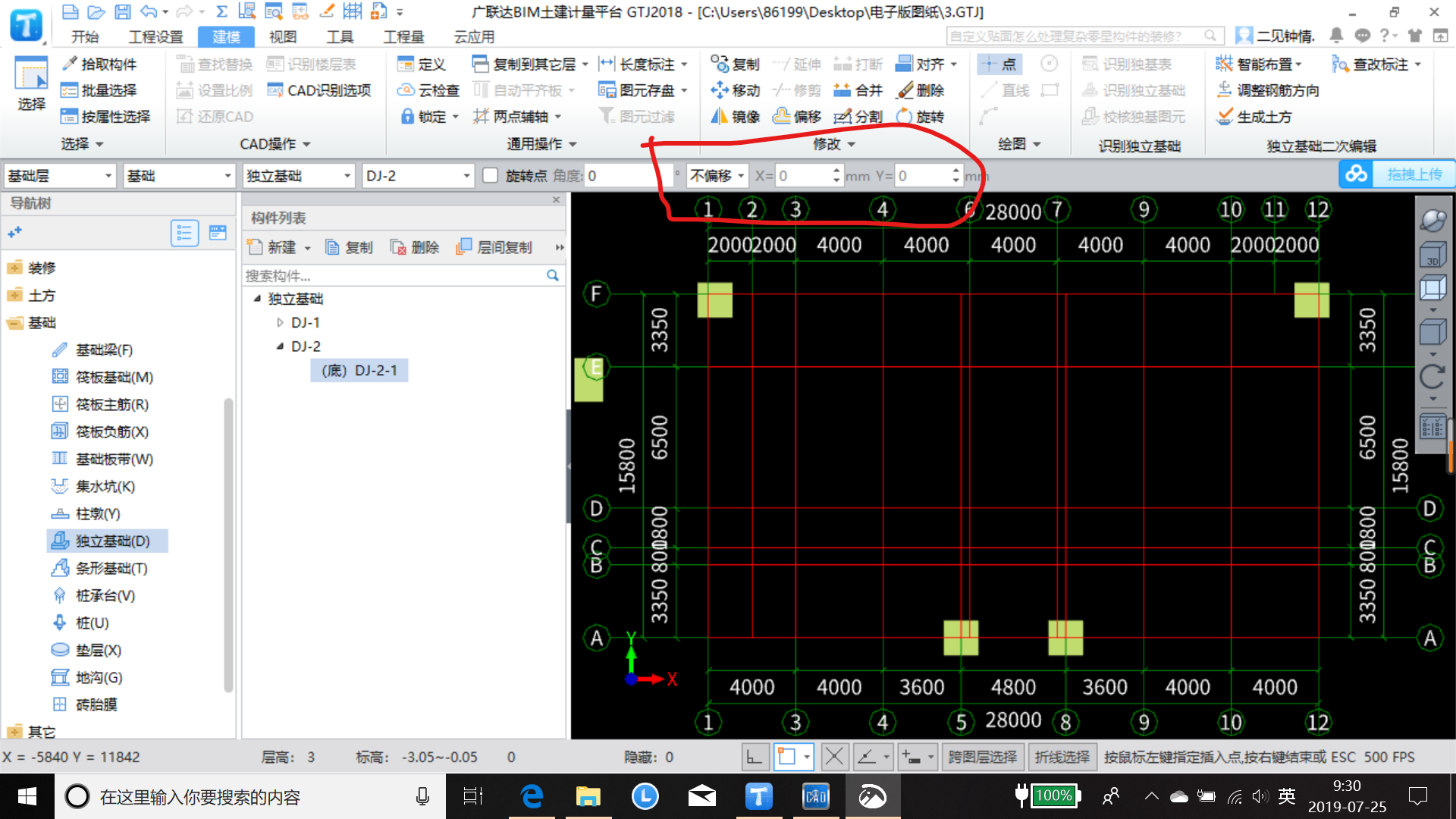Viewport: 1456px width, 819px height.
Task: Click the 定义 define button
Action: [422, 64]
